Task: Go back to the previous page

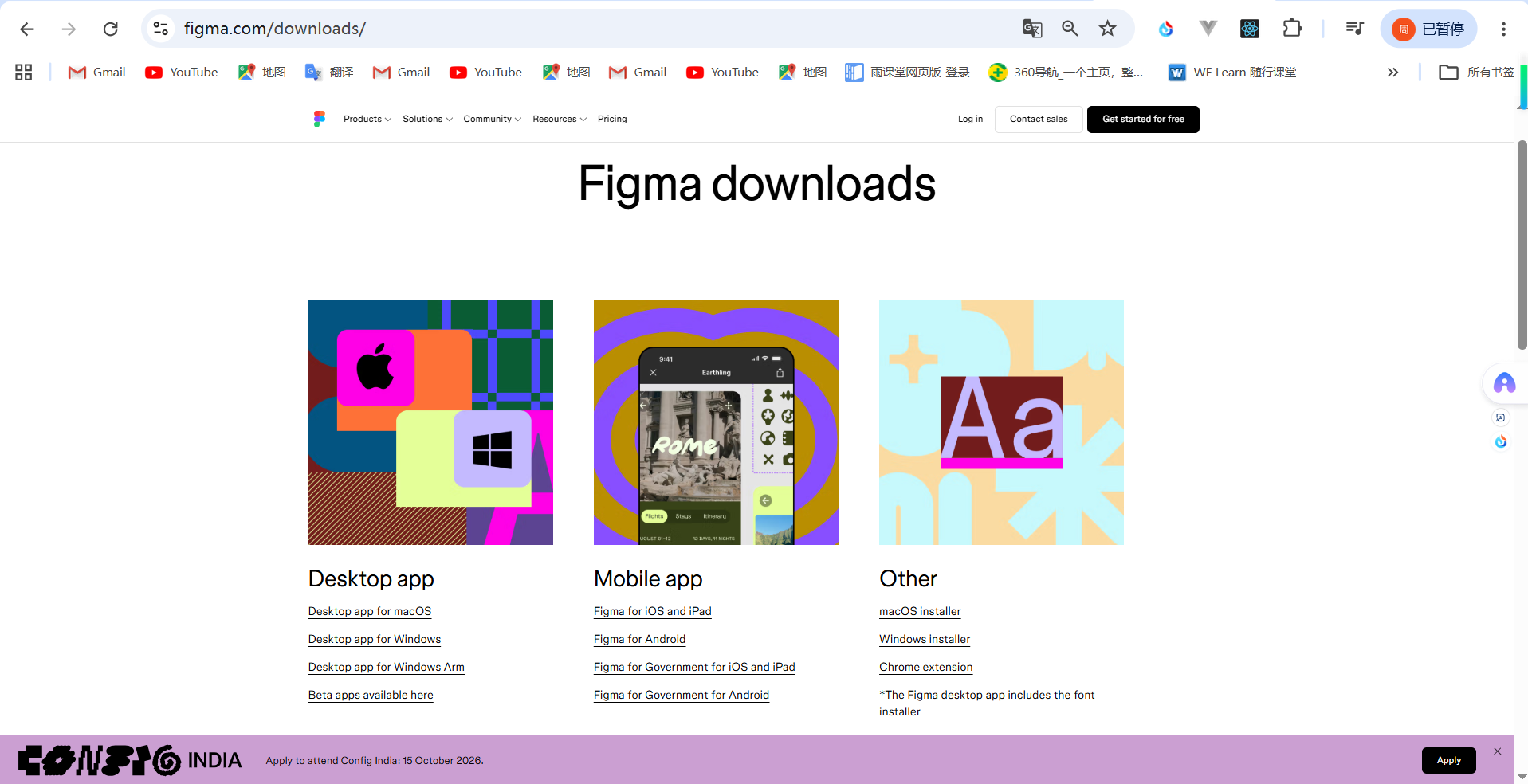Action: pyautogui.click(x=27, y=29)
